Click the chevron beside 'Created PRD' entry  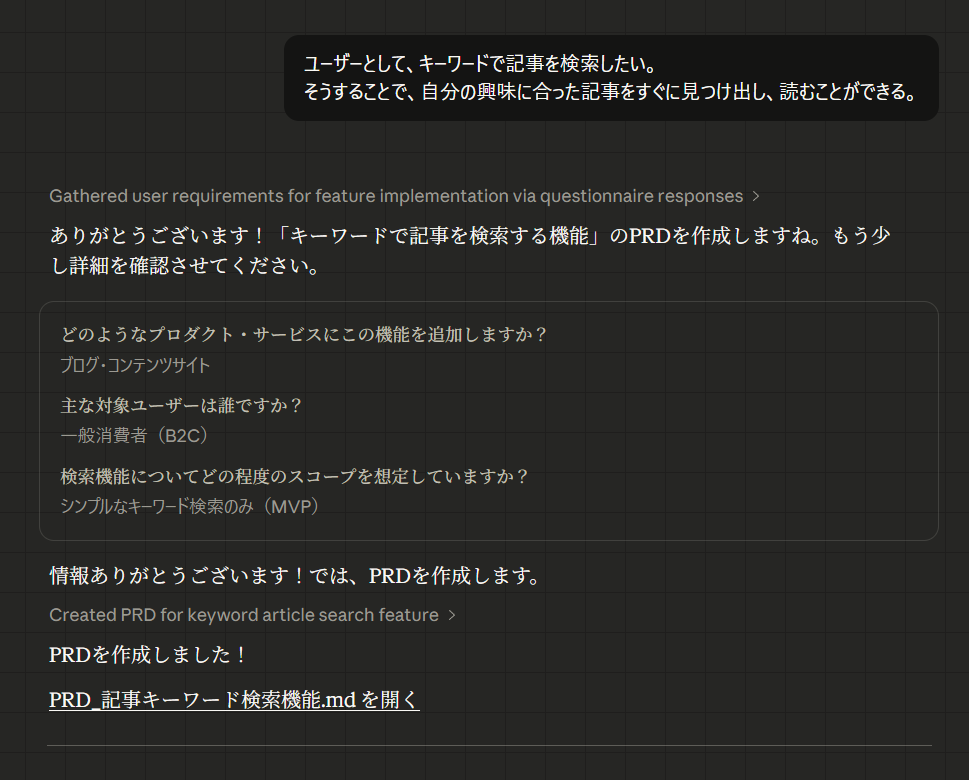click(x=451, y=615)
